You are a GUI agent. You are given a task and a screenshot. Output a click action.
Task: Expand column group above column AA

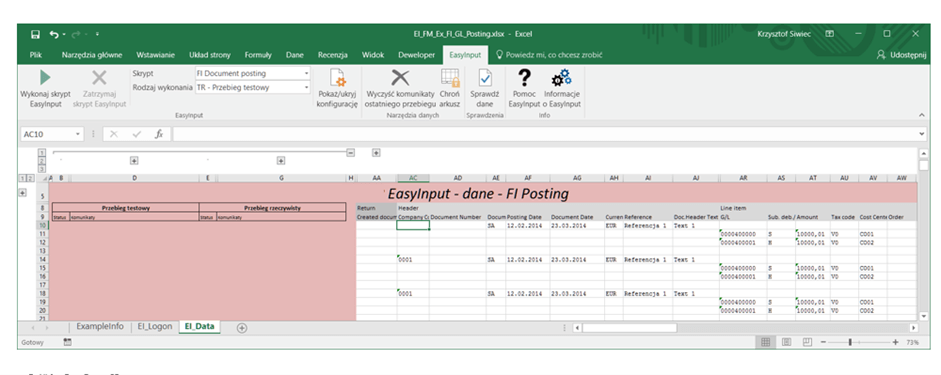click(x=376, y=152)
